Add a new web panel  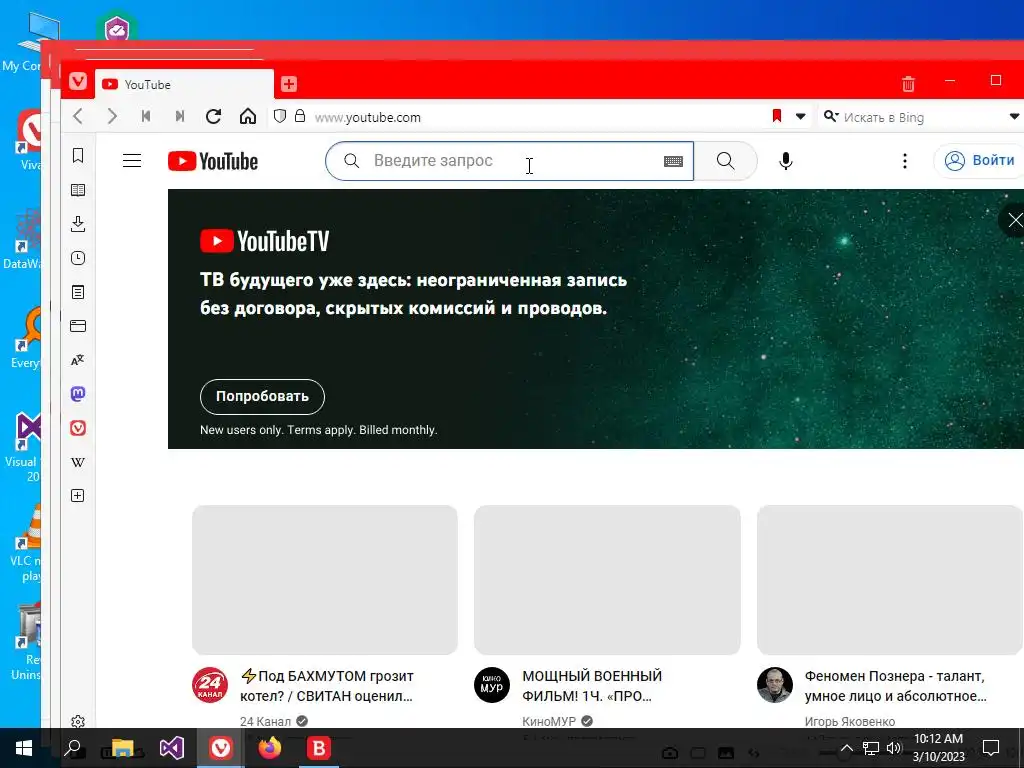click(78, 496)
